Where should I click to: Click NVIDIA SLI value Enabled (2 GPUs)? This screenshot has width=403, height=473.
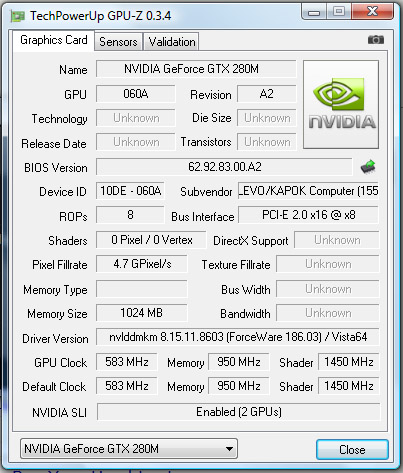coord(238,412)
